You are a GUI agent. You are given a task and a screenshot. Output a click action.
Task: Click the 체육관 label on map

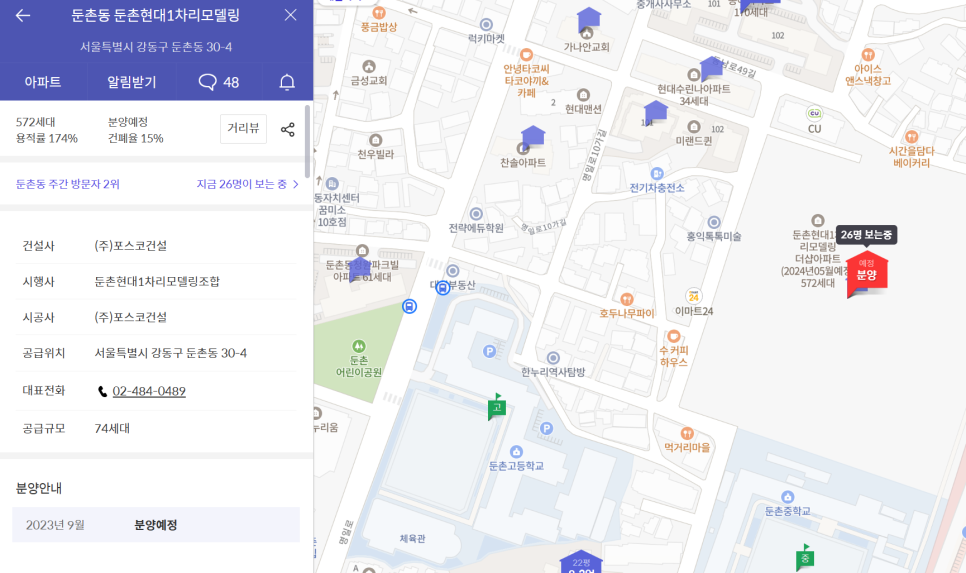click(x=412, y=538)
